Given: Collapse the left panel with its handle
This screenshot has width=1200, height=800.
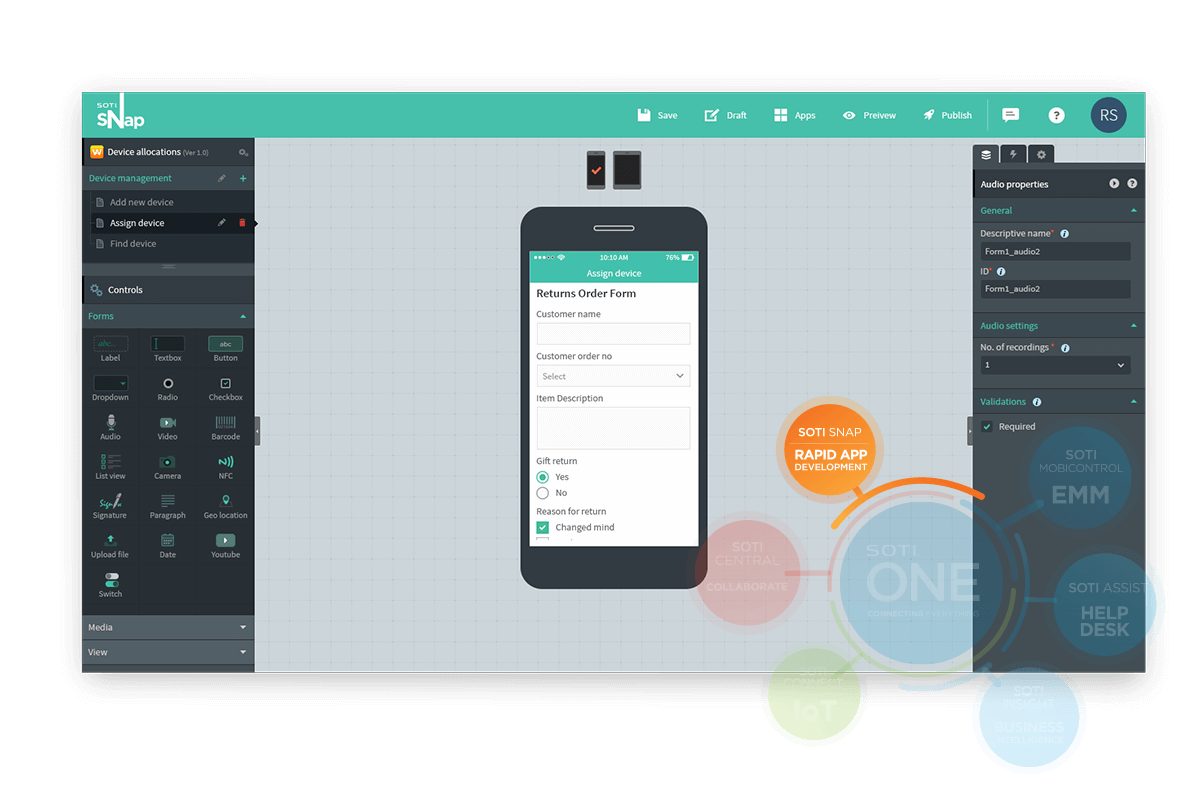Looking at the screenshot, I should click(x=257, y=430).
